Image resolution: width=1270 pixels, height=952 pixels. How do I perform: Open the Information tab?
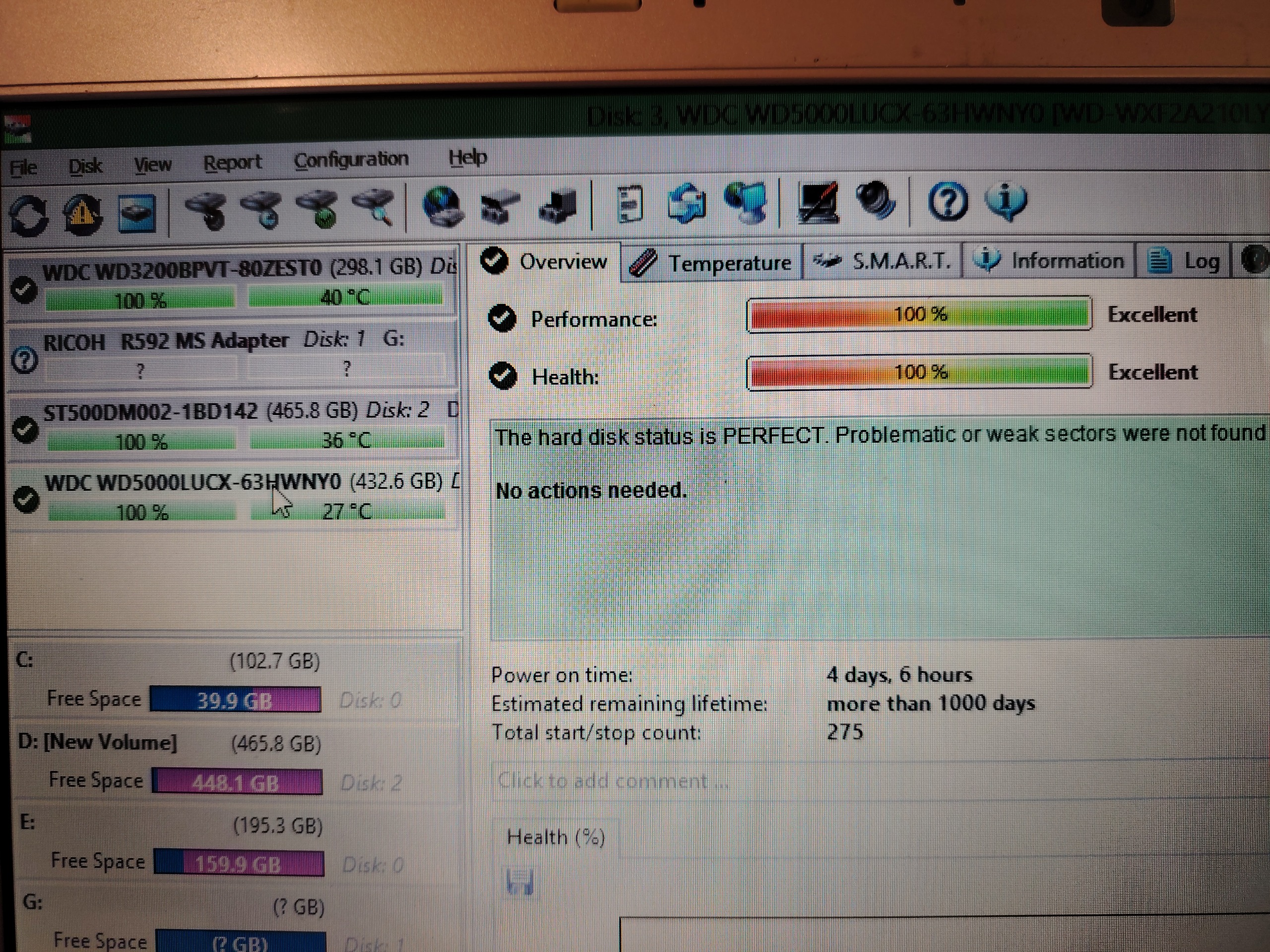coord(1049,261)
